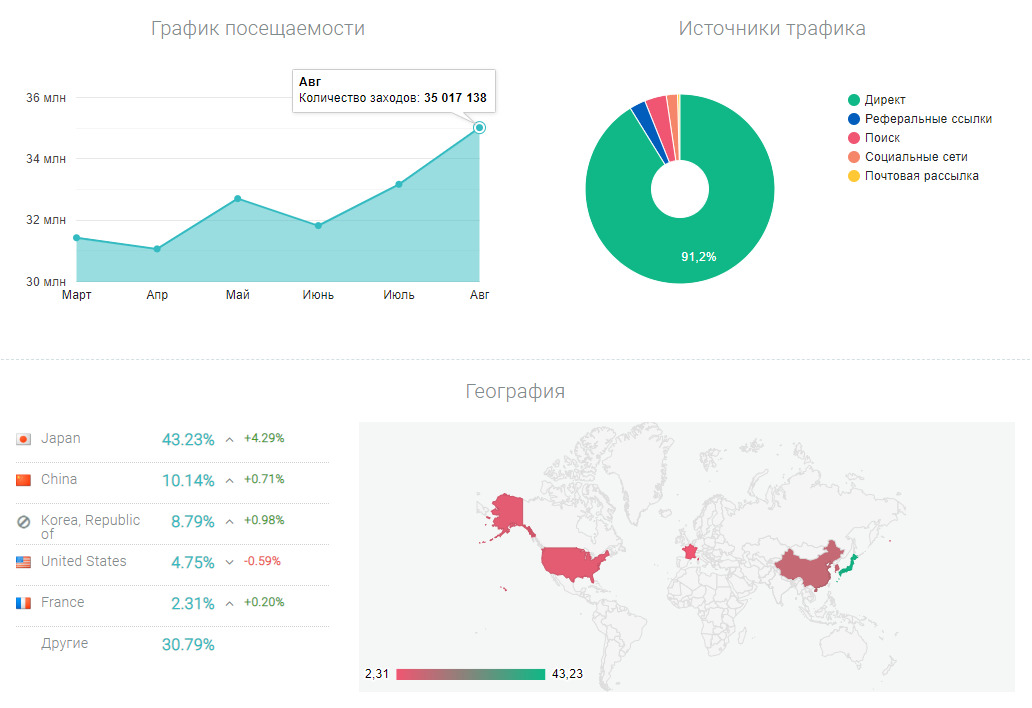Click the down arrow next to United States percentage
The image size is (1032, 708).
(229, 562)
